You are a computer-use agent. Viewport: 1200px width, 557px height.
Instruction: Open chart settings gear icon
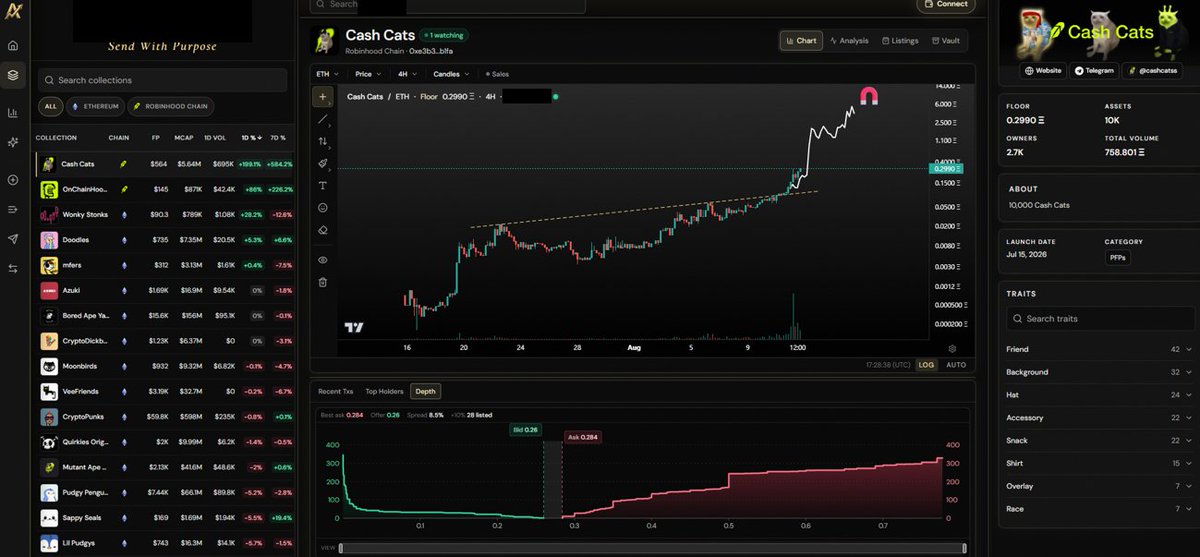(x=952, y=348)
